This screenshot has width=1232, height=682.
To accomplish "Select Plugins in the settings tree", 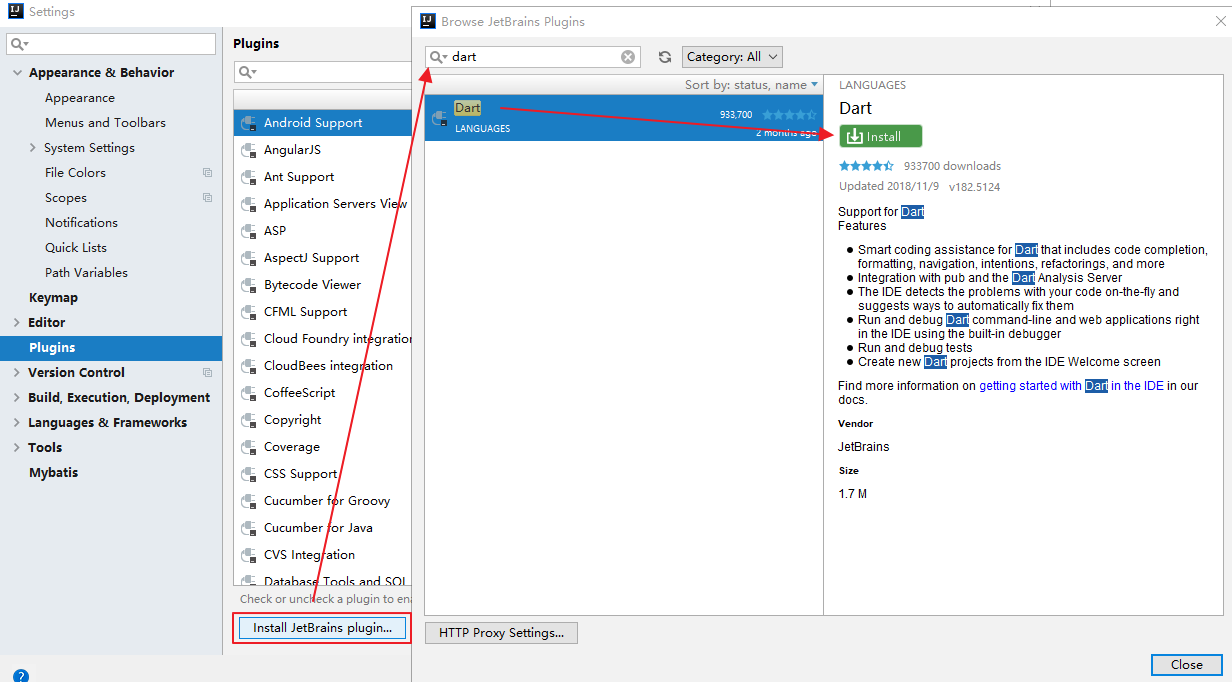I will (x=111, y=348).
